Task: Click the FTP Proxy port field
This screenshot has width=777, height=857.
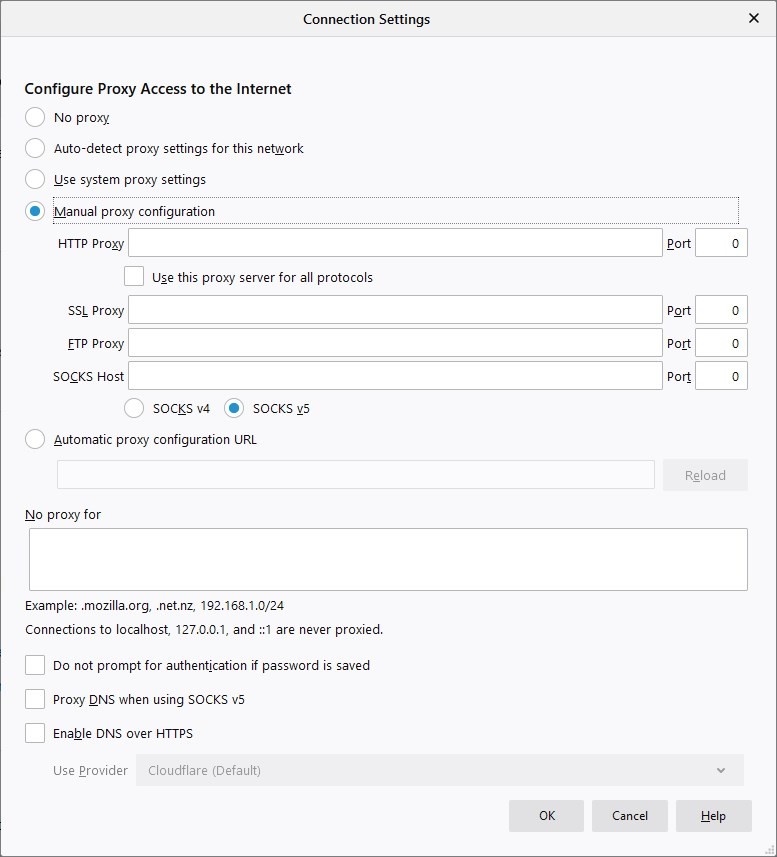Action: point(721,343)
